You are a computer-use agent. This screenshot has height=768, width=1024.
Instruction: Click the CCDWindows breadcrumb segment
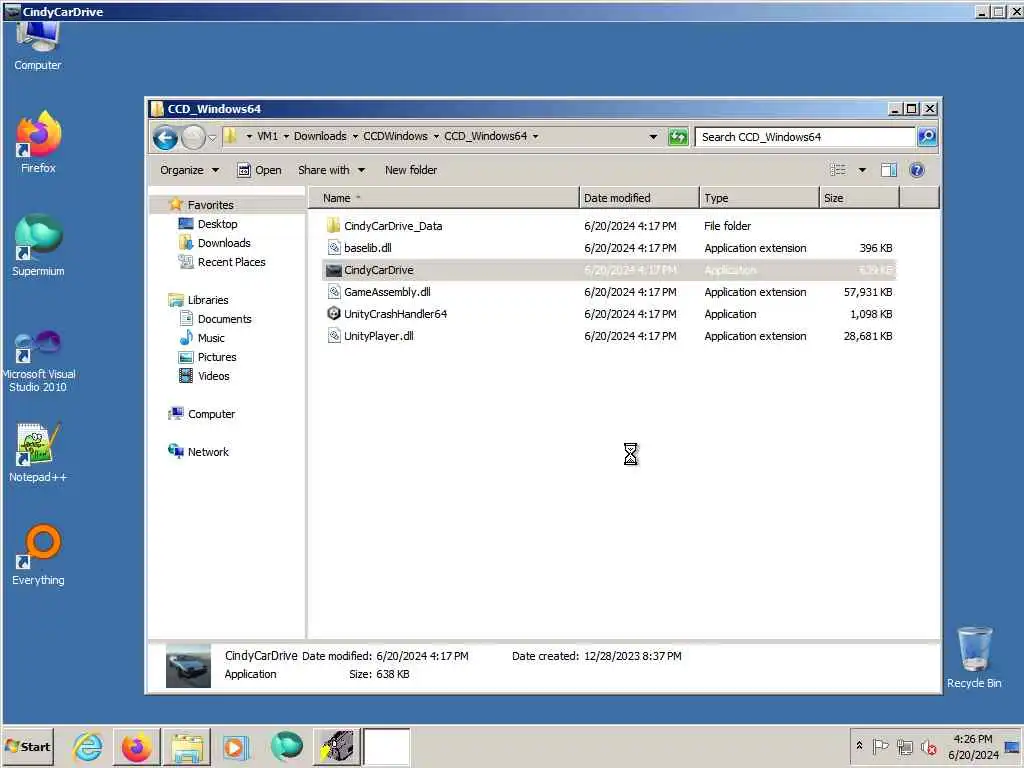click(395, 136)
